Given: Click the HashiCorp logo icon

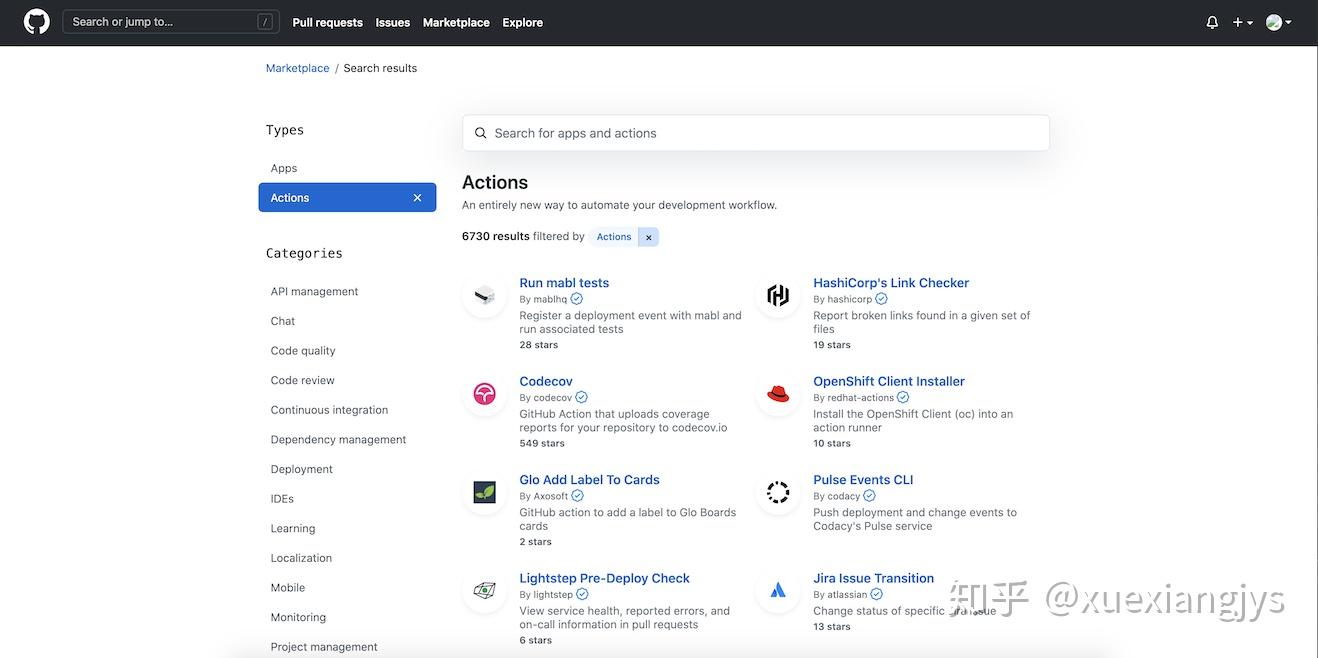Looking at the screenshot, I should pos(778,295).
